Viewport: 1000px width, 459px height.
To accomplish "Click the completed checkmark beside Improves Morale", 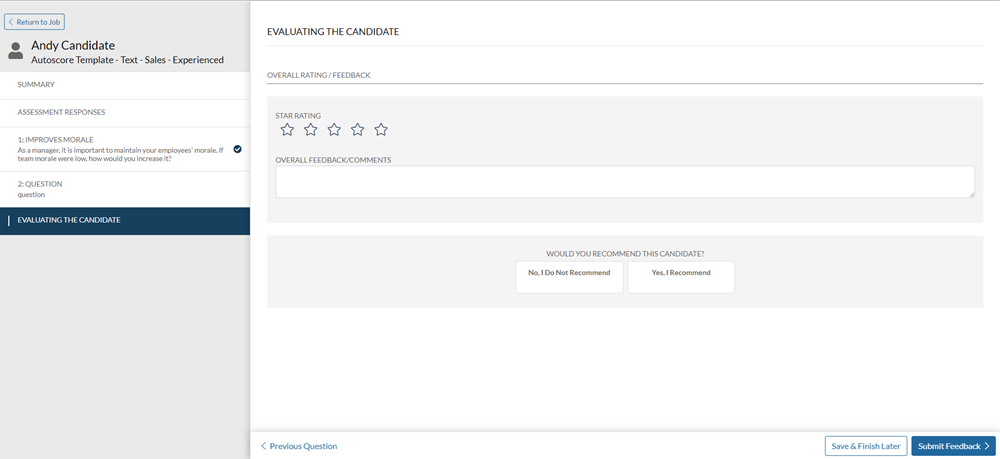I will coord(237,149).
